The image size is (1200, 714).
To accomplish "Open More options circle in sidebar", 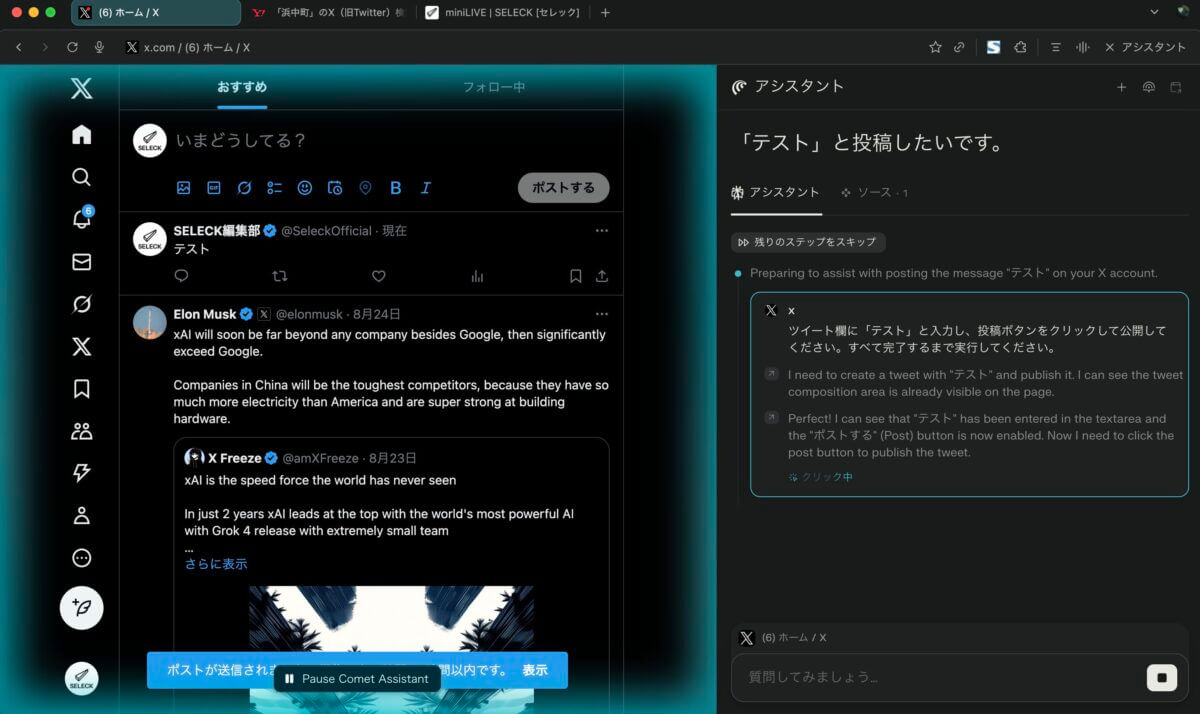I will point(82,558).
